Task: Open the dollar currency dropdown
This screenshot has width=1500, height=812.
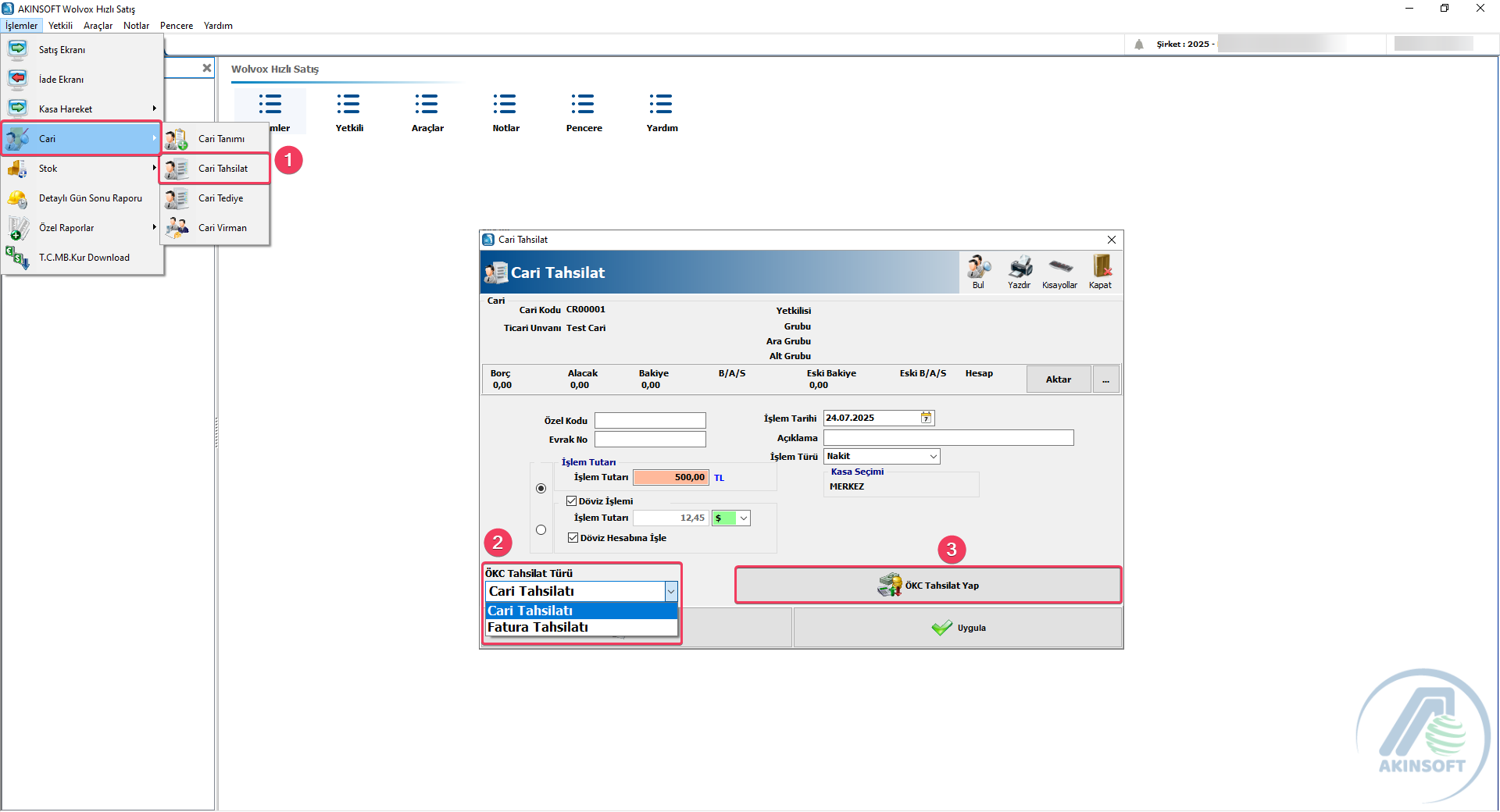Action: [x=743, y=518]
